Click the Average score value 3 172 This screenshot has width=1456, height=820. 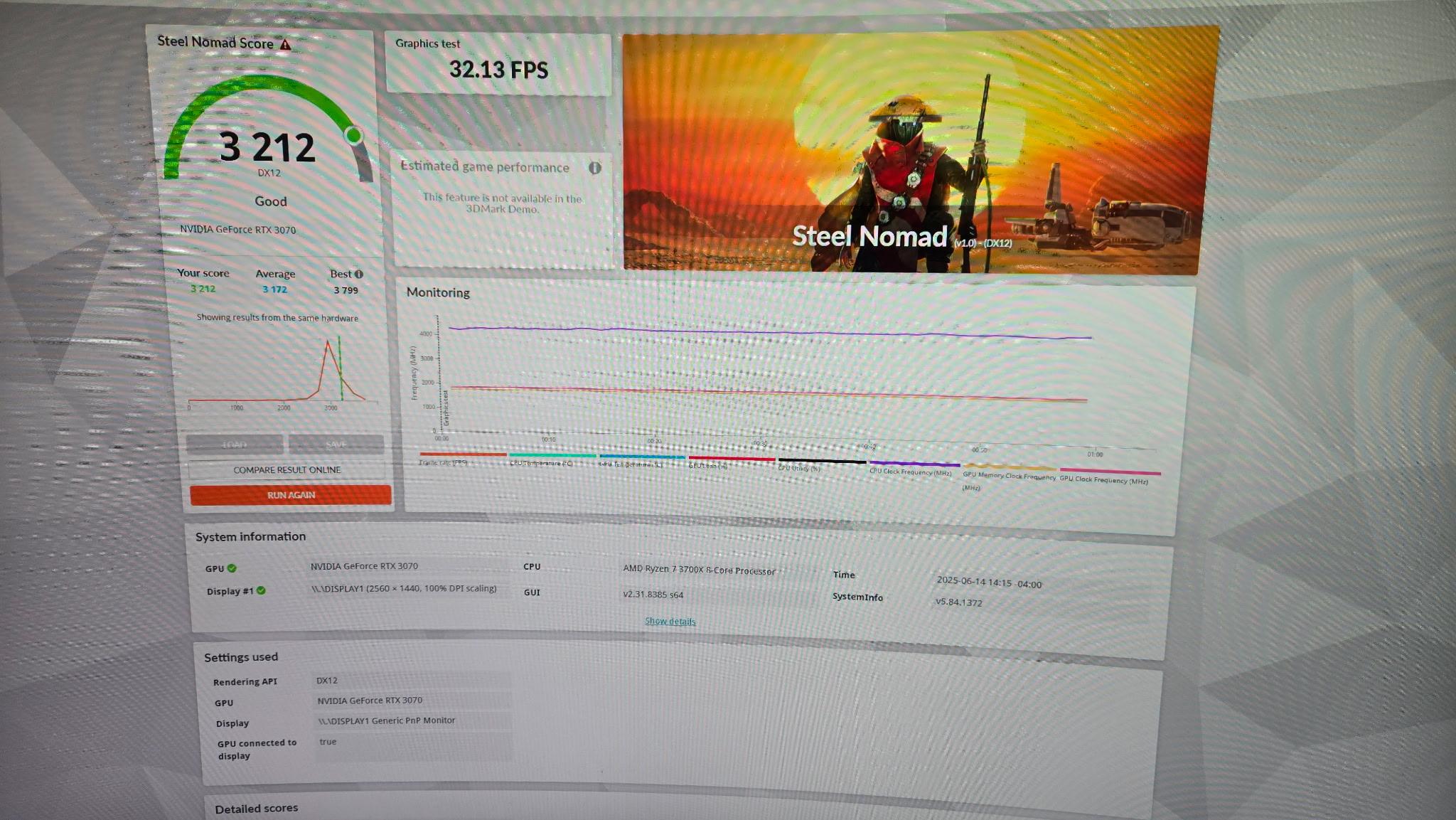(274, 289)
